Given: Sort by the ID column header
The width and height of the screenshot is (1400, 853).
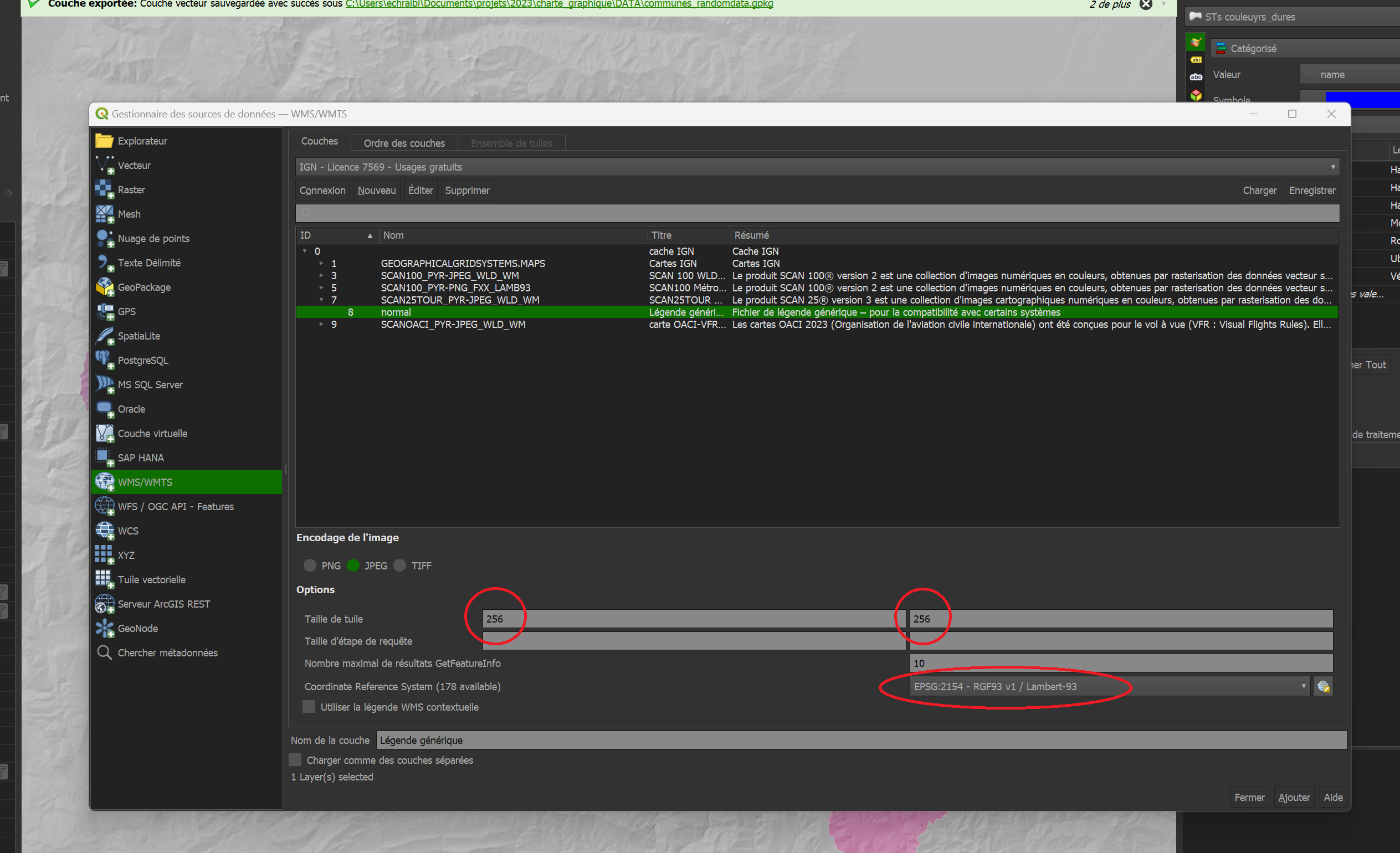Looking at the screenshot, I should click(x=337, y=235).
